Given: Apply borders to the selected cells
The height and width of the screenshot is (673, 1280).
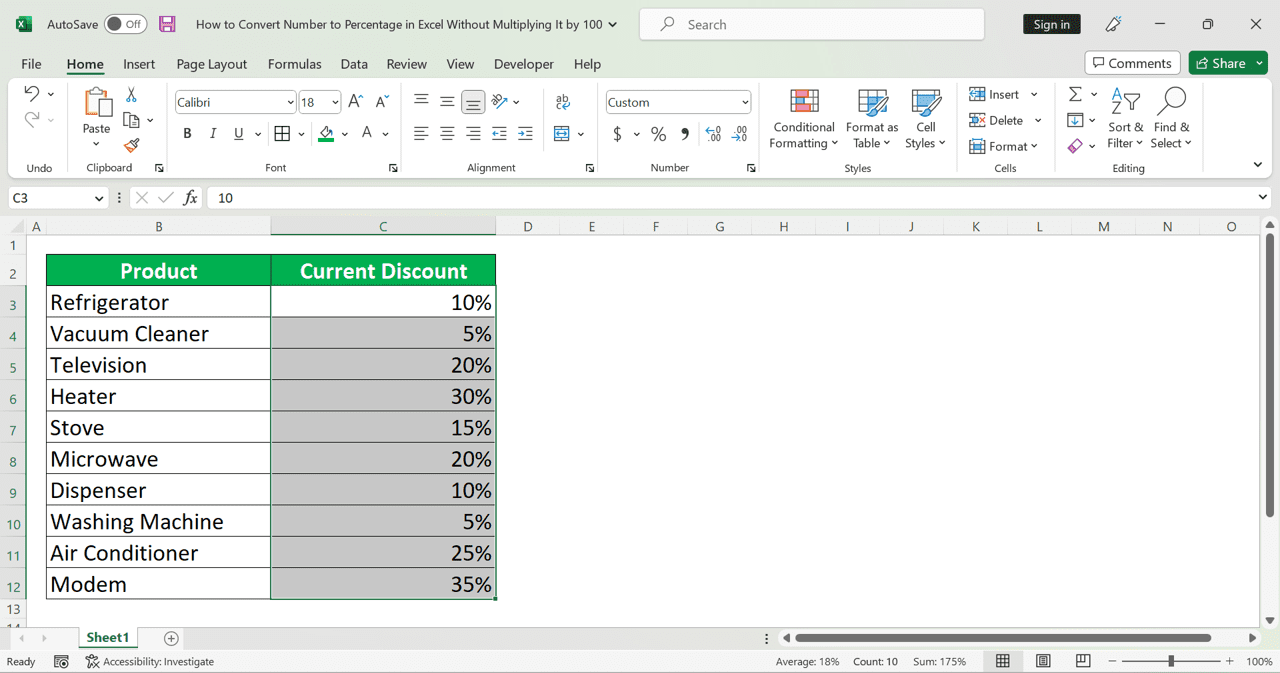Looking at the screenshot, I should click(x=282, y=133).
